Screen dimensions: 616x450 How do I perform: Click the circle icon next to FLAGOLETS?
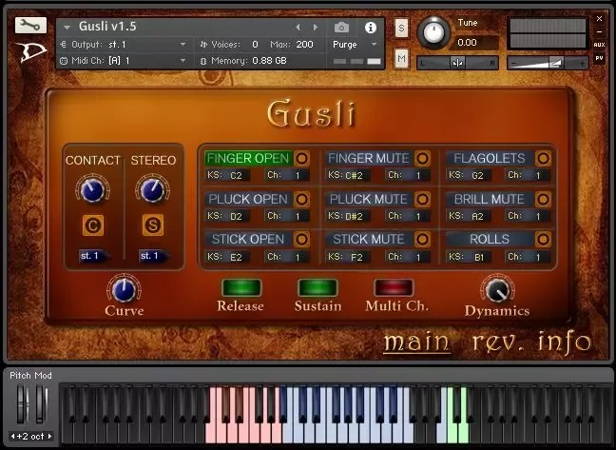[542, 158]
